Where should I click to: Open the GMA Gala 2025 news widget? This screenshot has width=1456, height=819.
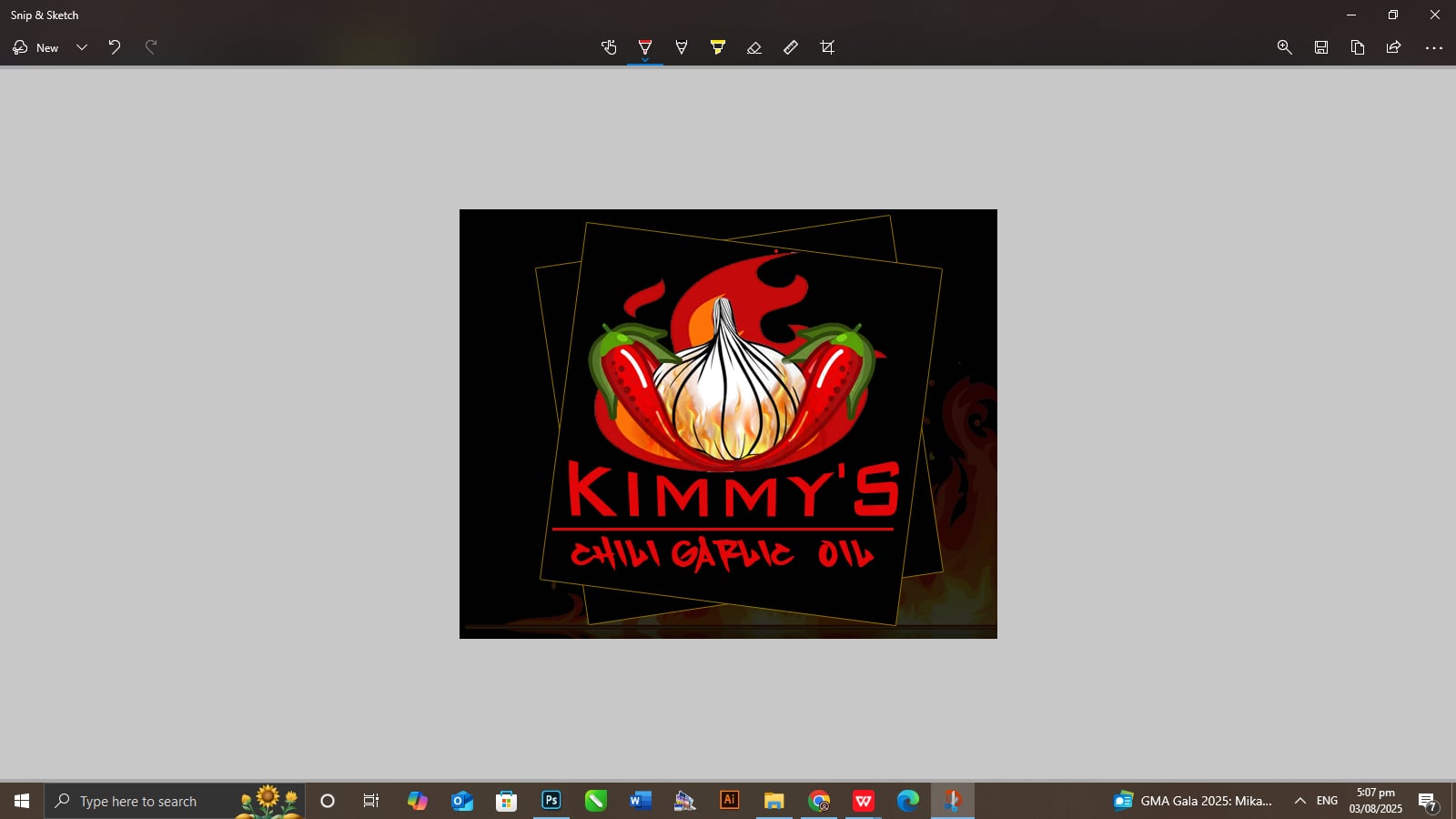(x=1193, y=801)
